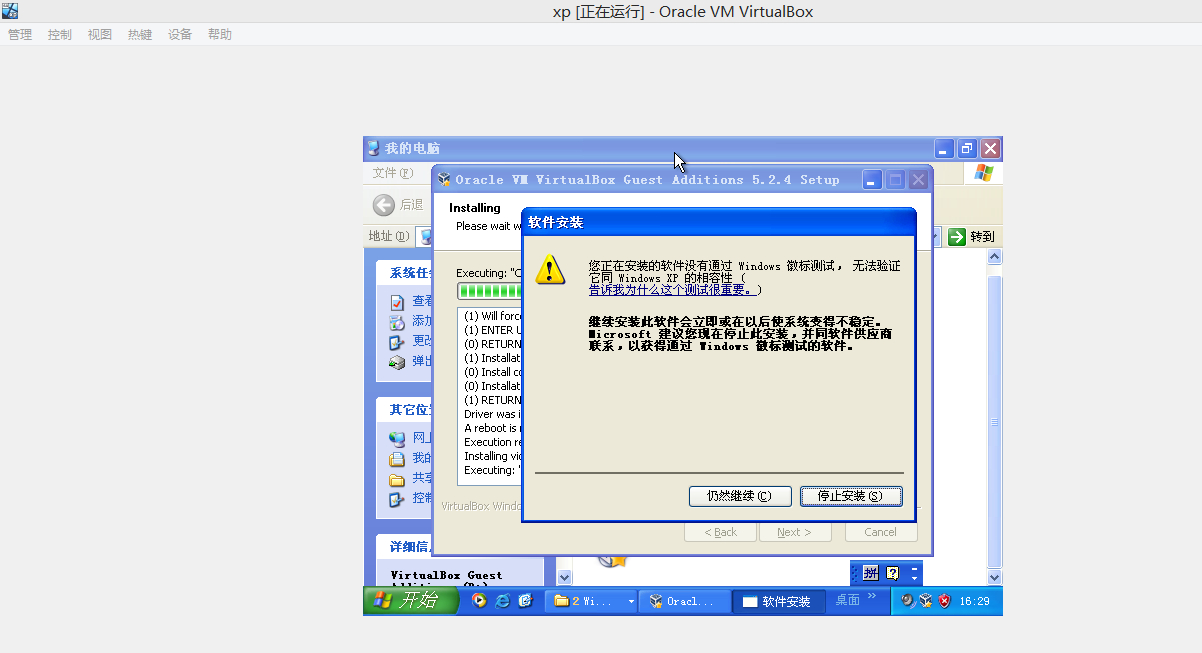Click the < Back button in Setup
Viewport: 1202px width, 653px height.
(720, 532)
